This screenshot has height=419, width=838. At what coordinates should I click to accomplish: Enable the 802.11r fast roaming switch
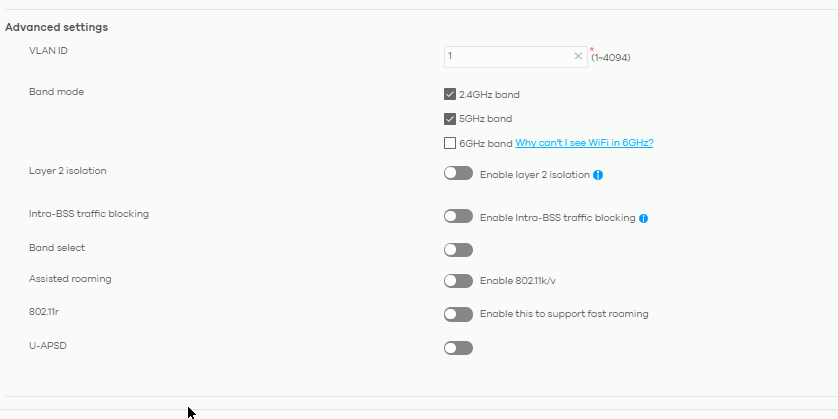459,314
